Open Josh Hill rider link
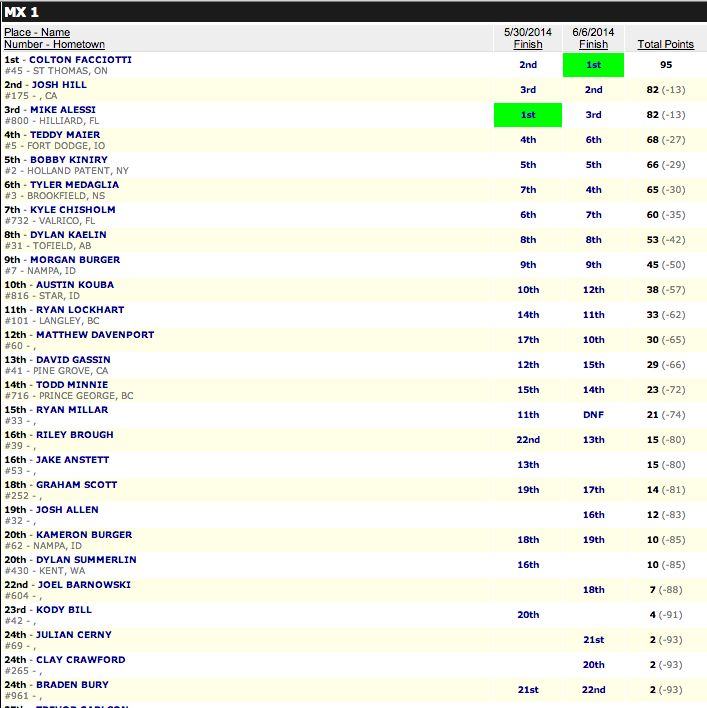The image size is (707, 708). 60,85
